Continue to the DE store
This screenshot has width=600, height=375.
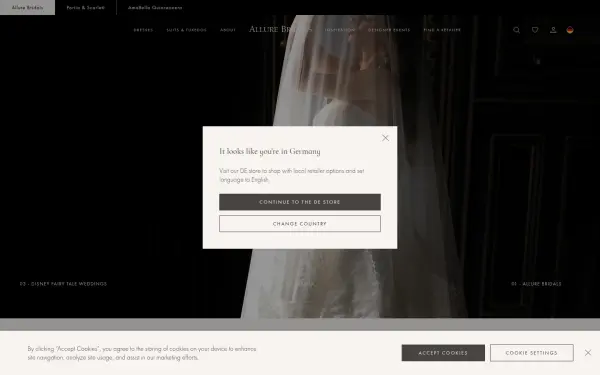coord(300,202)
